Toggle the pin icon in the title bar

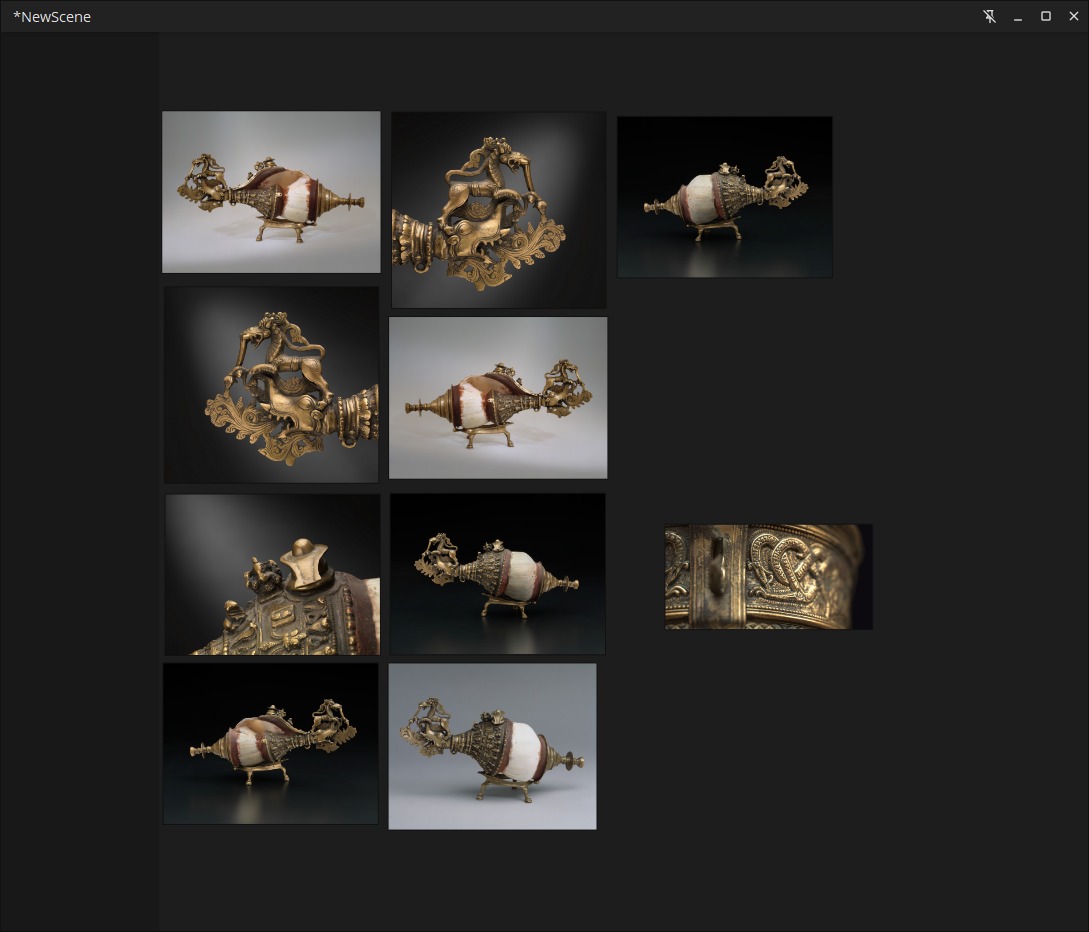point(990,16)
